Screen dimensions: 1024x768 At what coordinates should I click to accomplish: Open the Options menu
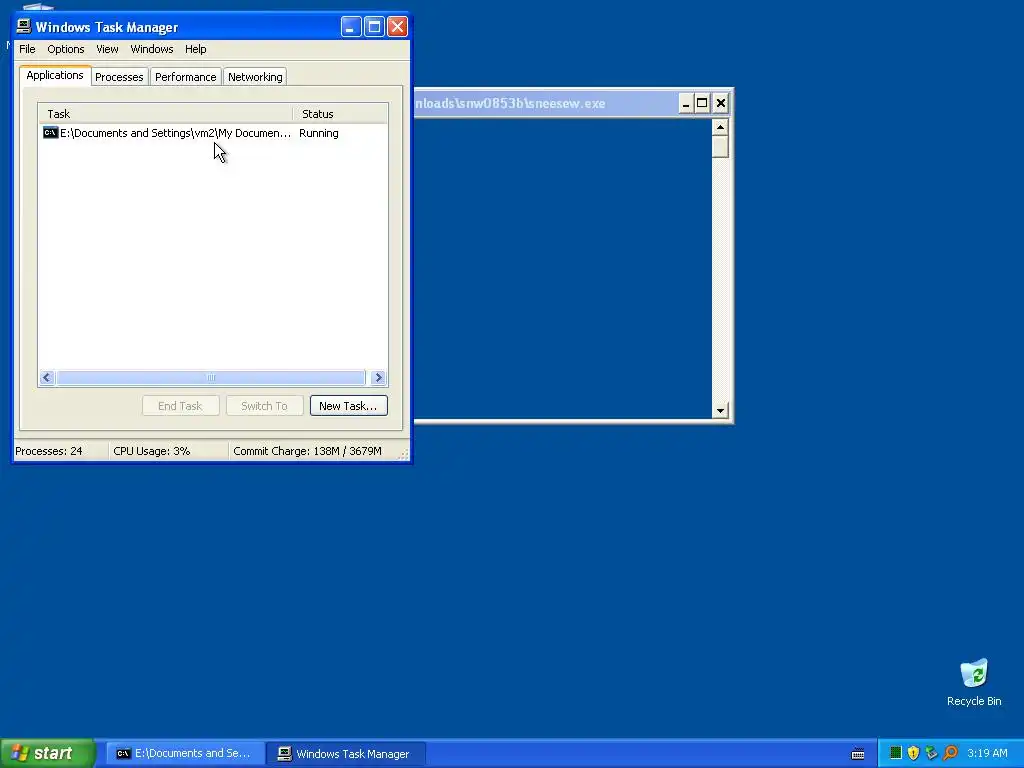(65, 49)
